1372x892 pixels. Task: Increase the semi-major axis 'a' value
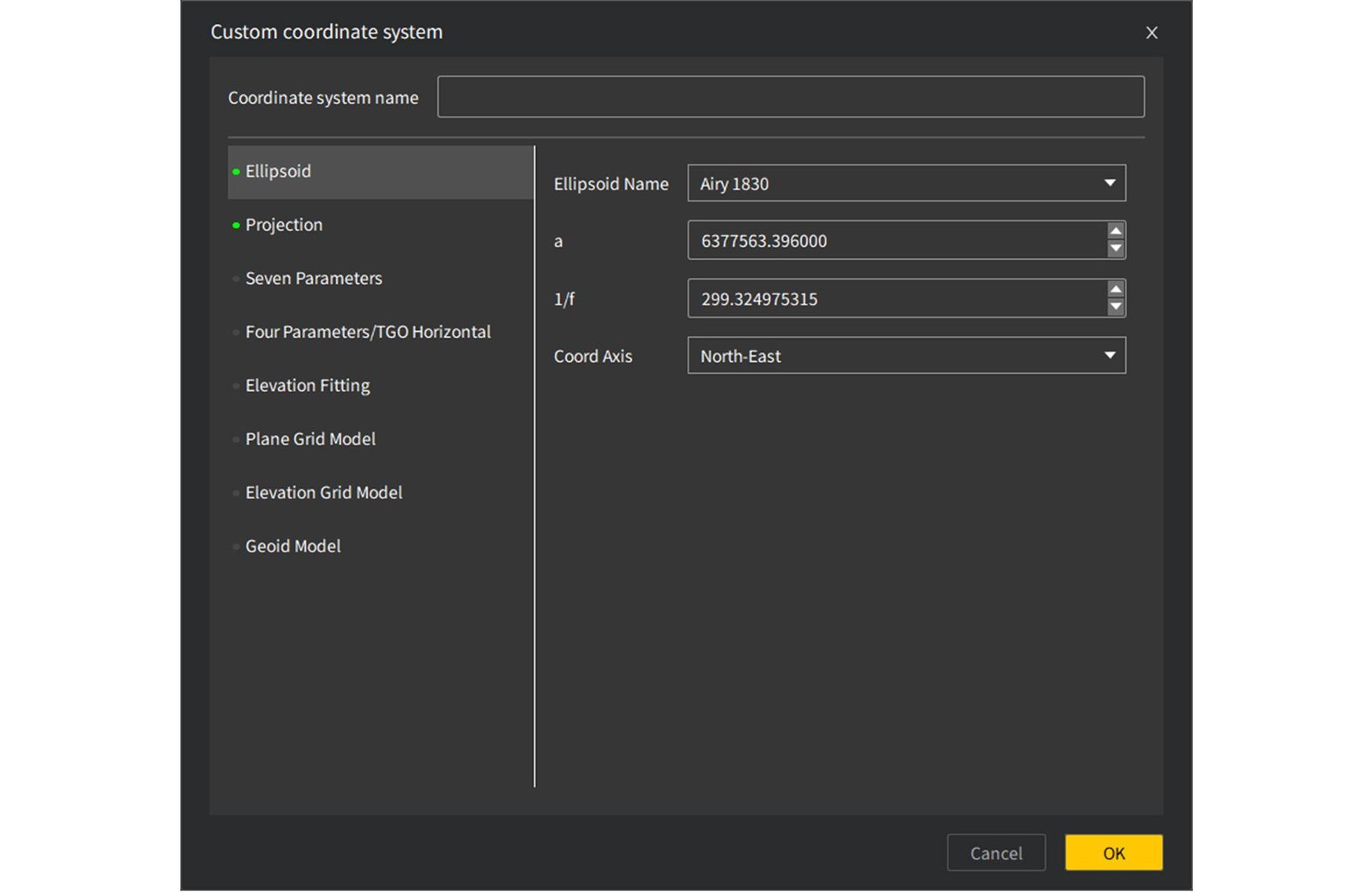[x=1115, y=232]
